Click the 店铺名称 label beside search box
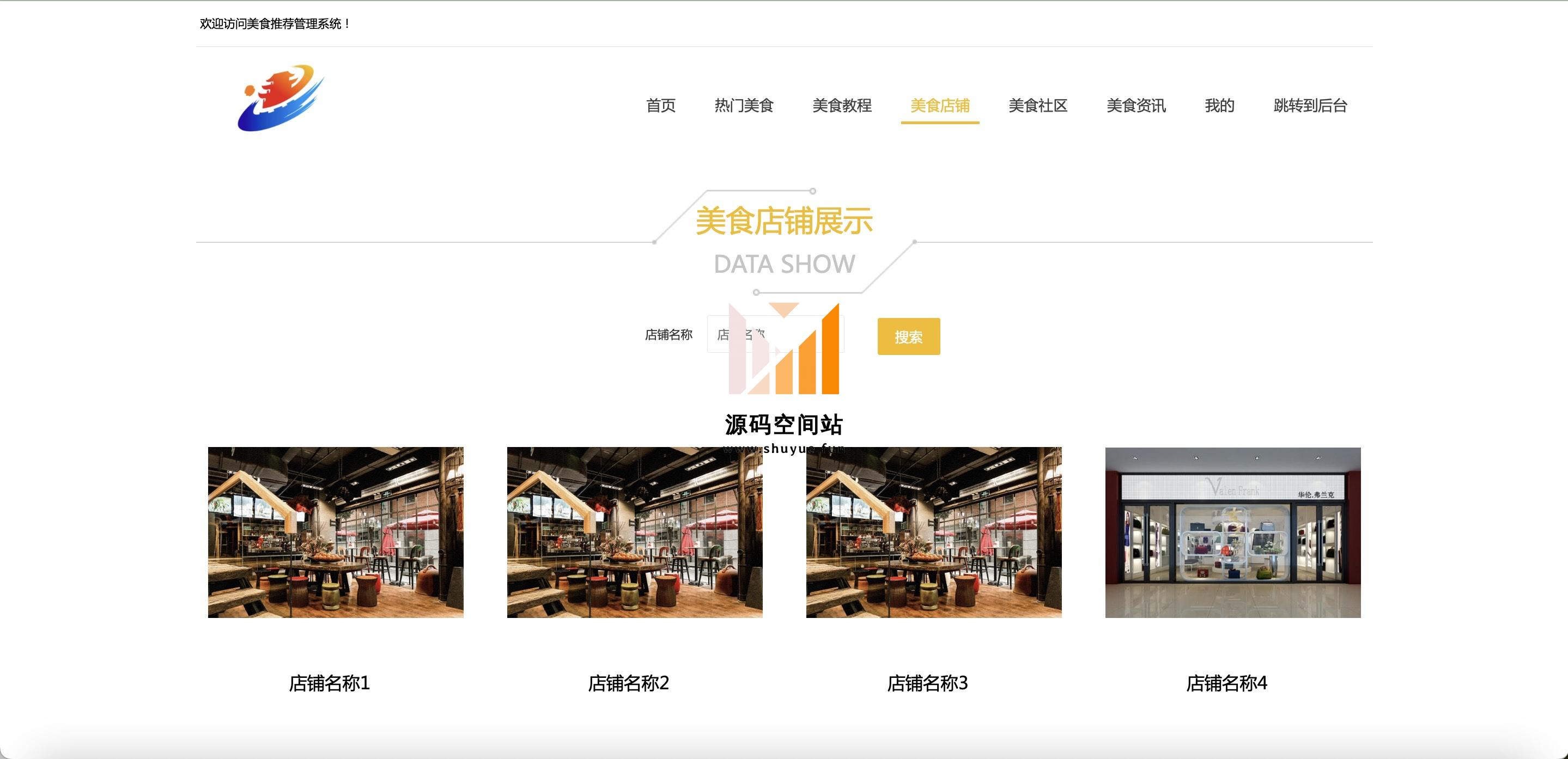1568x759 pixels. [668, 334]
